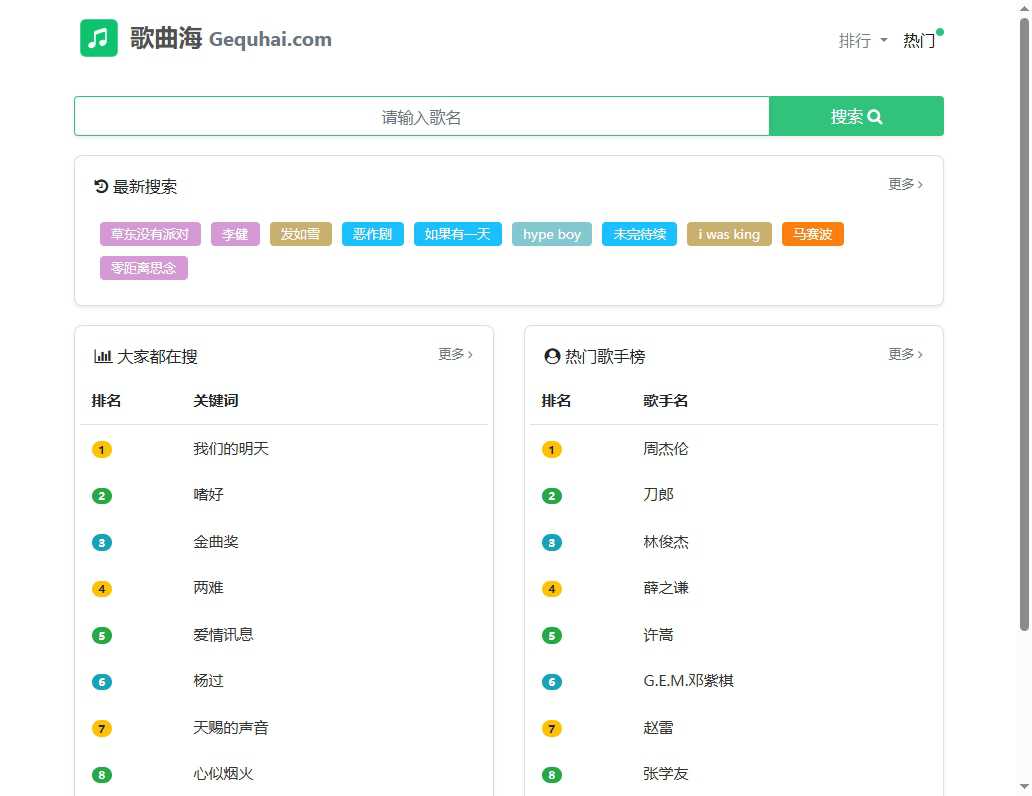
Task: Click the history icon beside 最新搜索
Action: pos(100,185)
